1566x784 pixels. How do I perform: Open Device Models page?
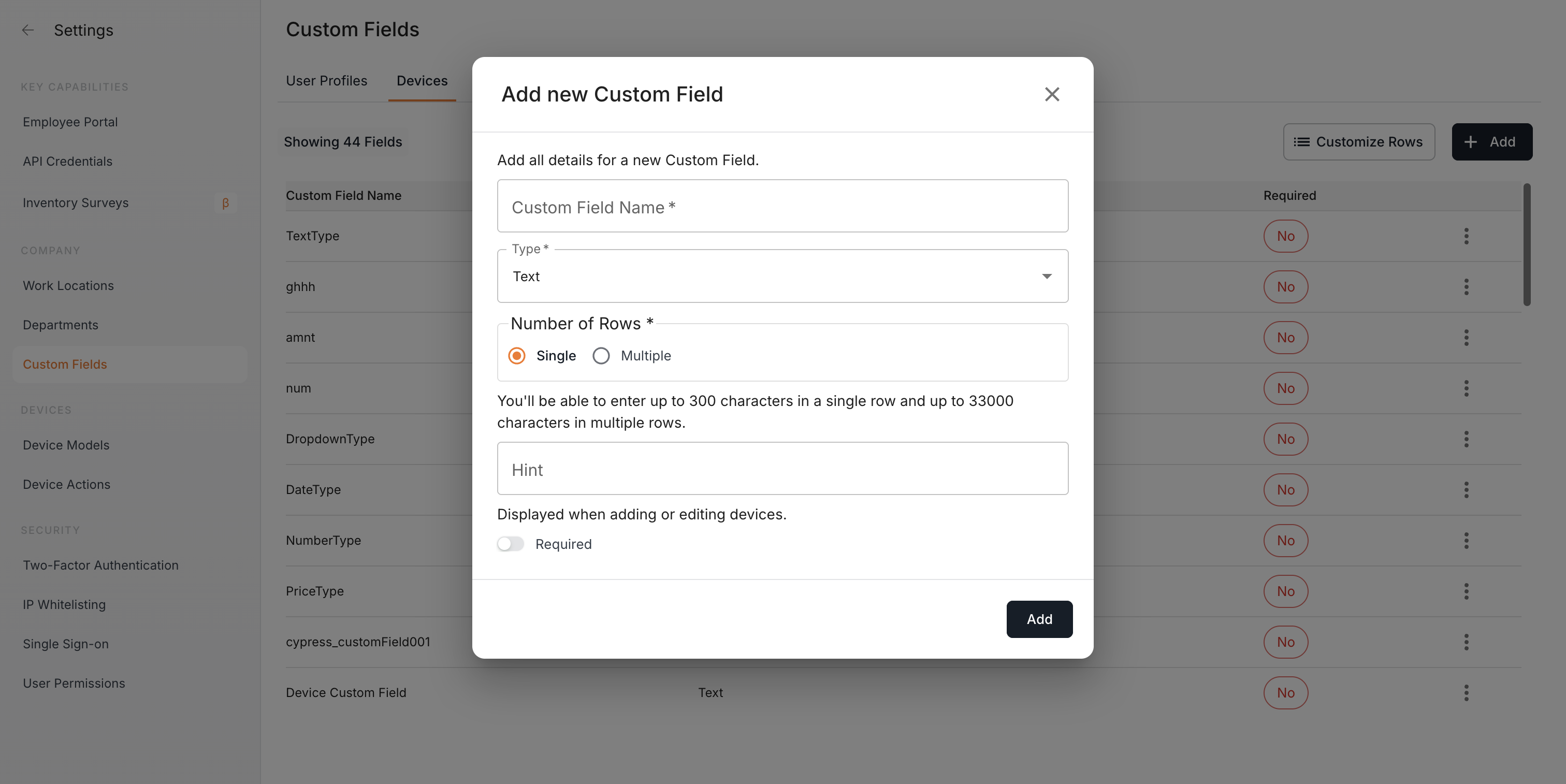tap(66, 445)
